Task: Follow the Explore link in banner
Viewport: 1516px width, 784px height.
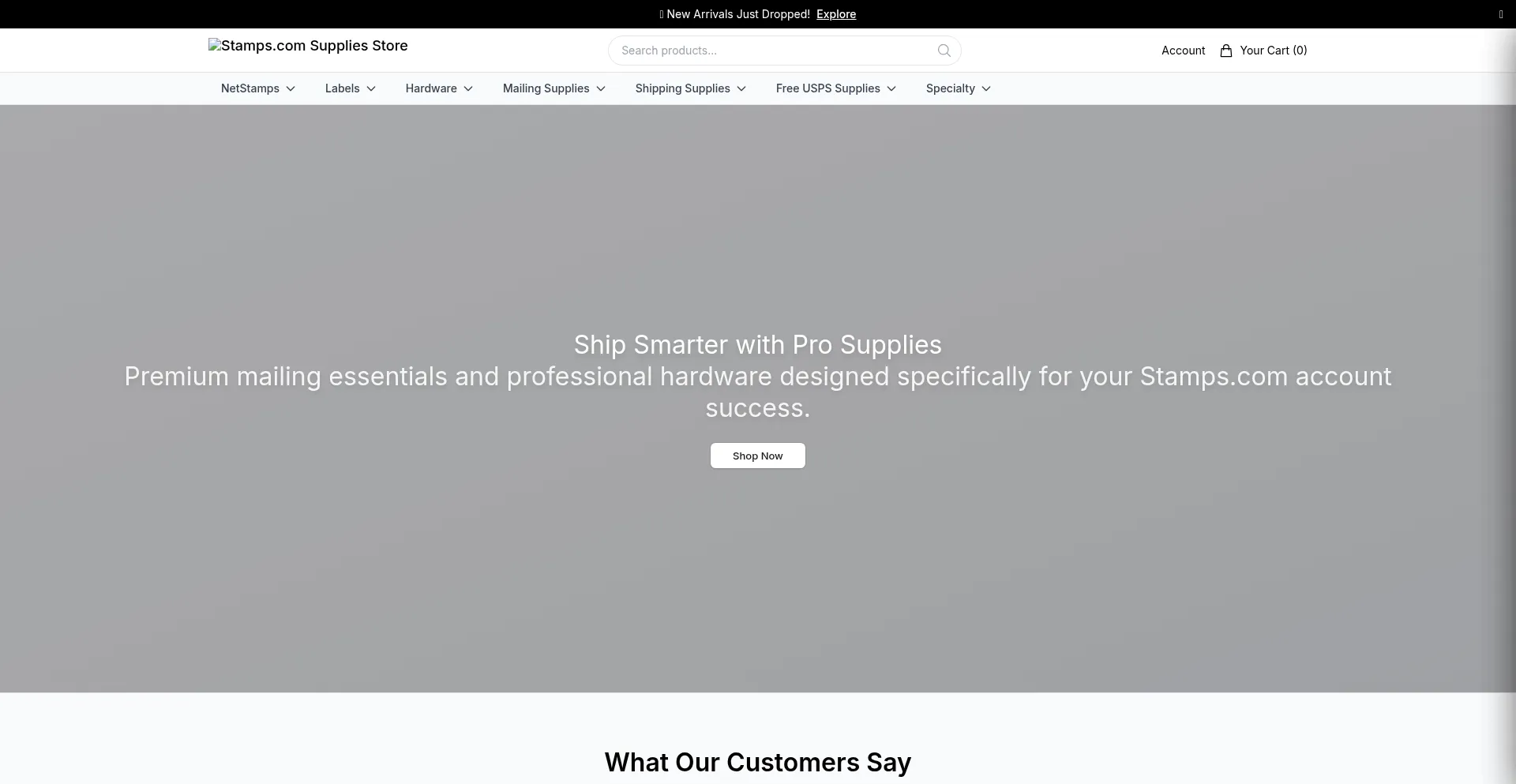Action: 836,14
